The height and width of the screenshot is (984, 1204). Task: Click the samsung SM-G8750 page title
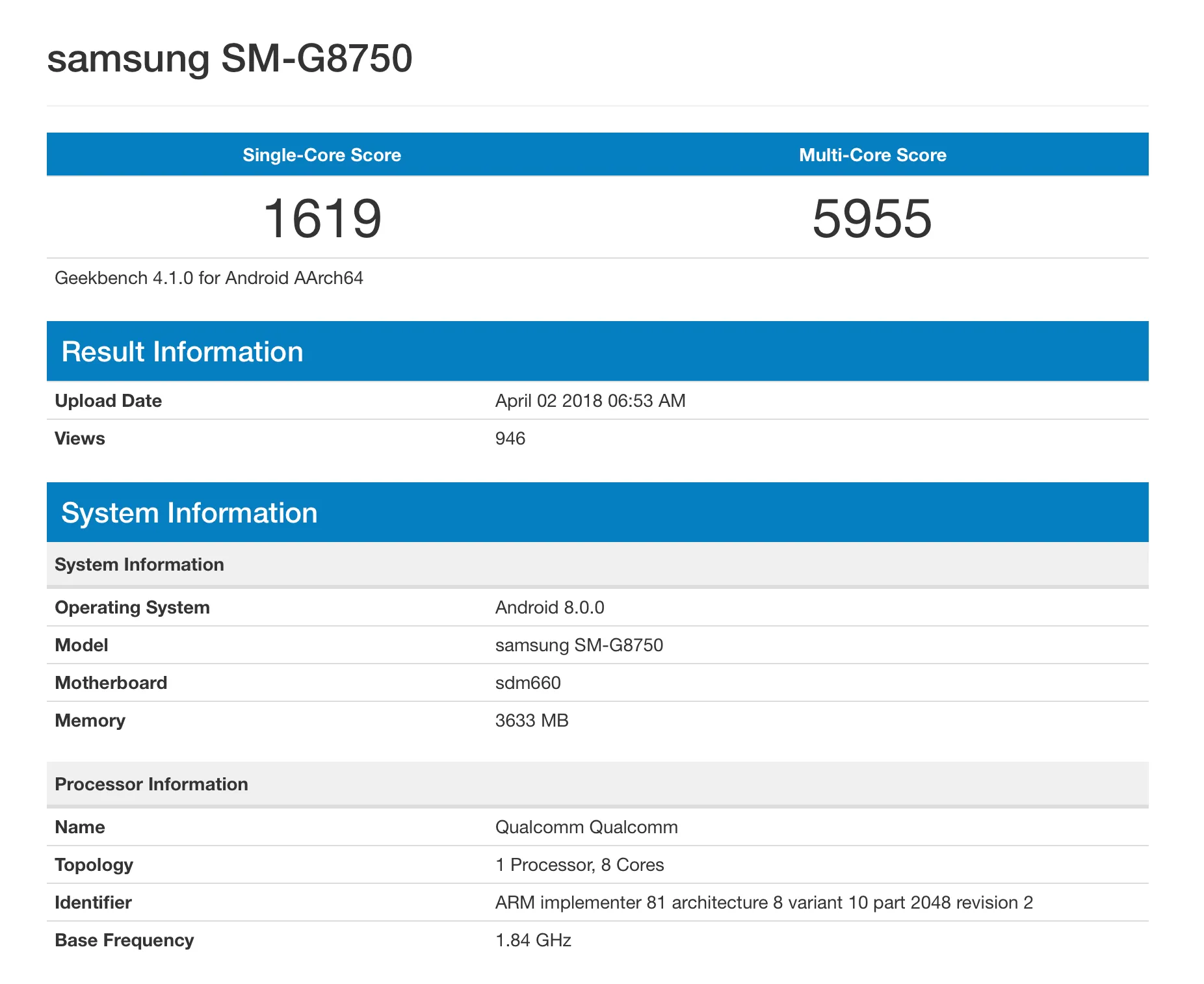[x=229, y=58]
